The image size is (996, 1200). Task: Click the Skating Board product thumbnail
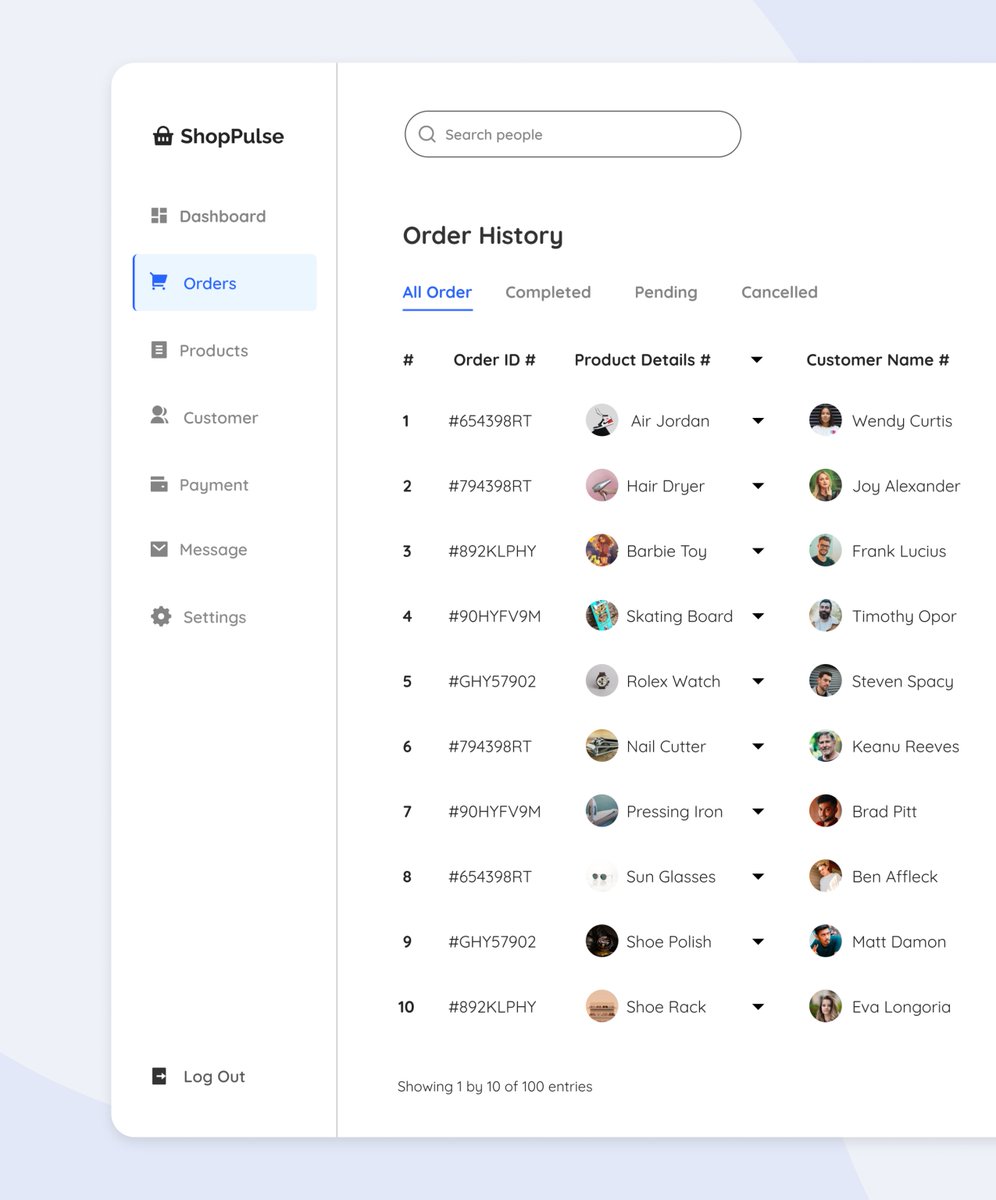(602, 615)
